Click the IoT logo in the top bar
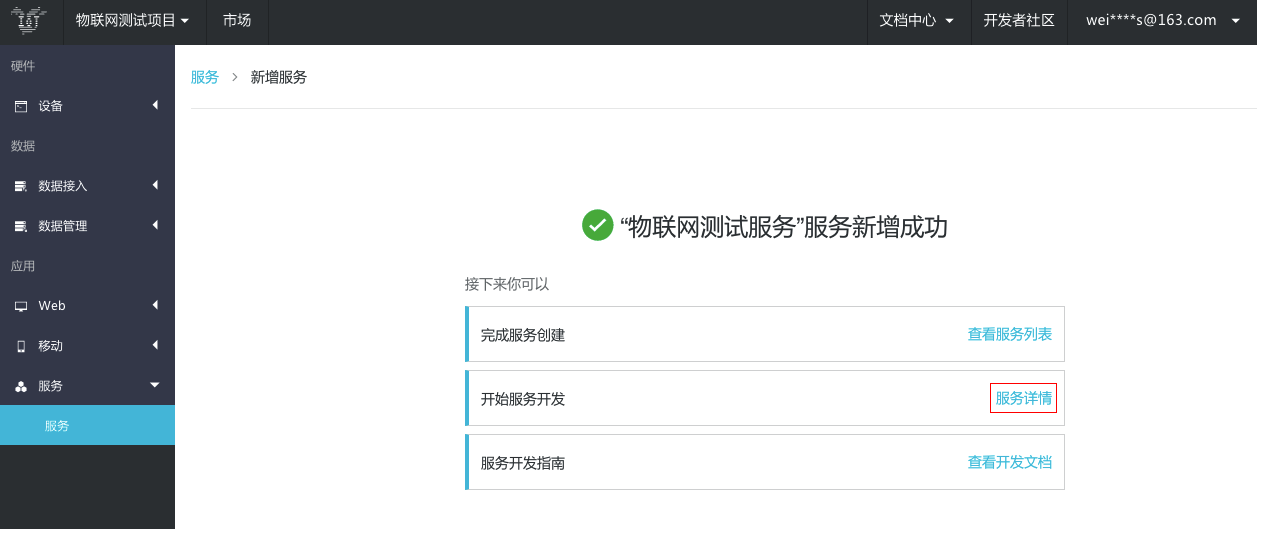Viewport: 1280px width, 550px height. 29,20
